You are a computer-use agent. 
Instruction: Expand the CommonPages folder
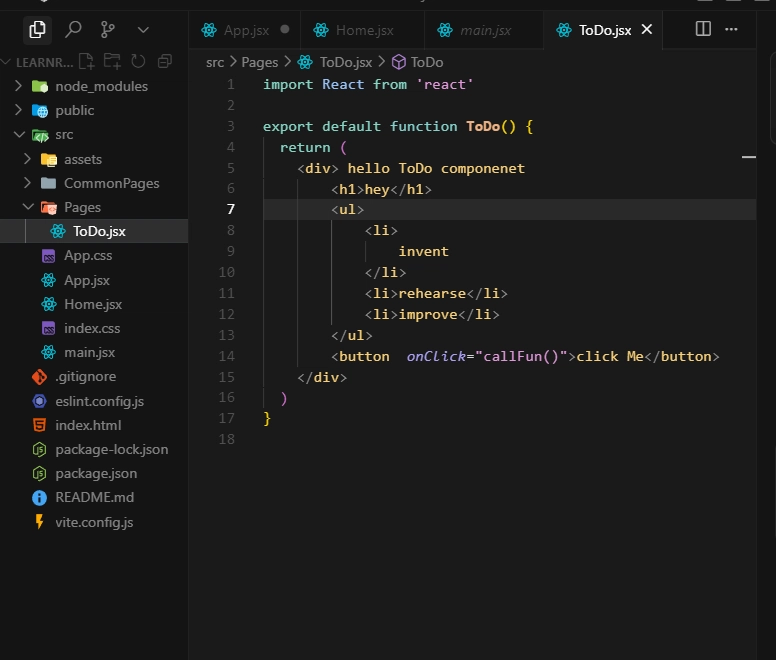coord(27,183)
